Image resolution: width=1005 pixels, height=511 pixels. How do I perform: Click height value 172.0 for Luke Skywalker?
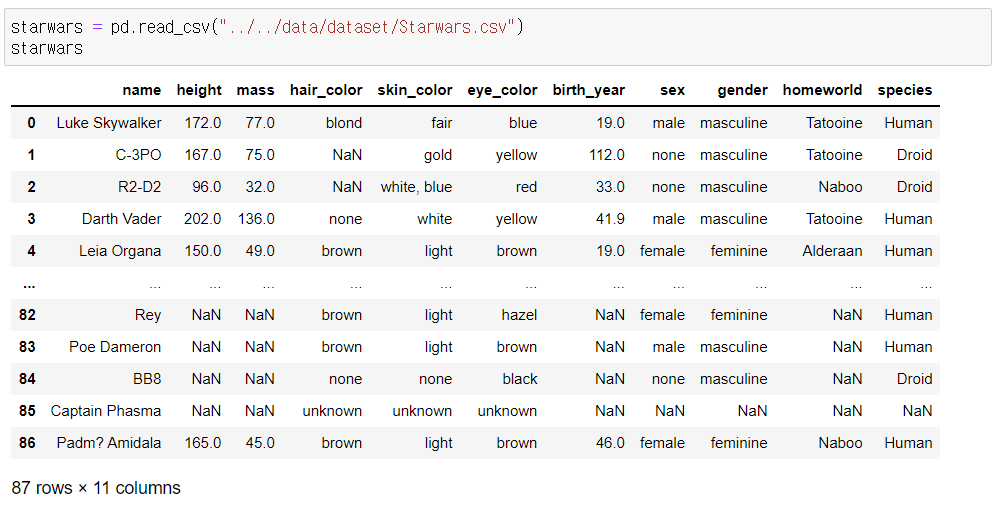coord(203,123)
